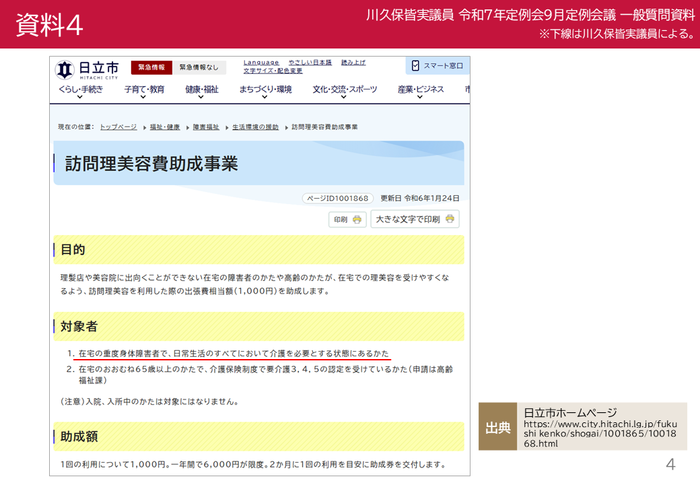Viewport: 700px width, 485px height.
Task: Open the Language link
Action: point(261,63)
